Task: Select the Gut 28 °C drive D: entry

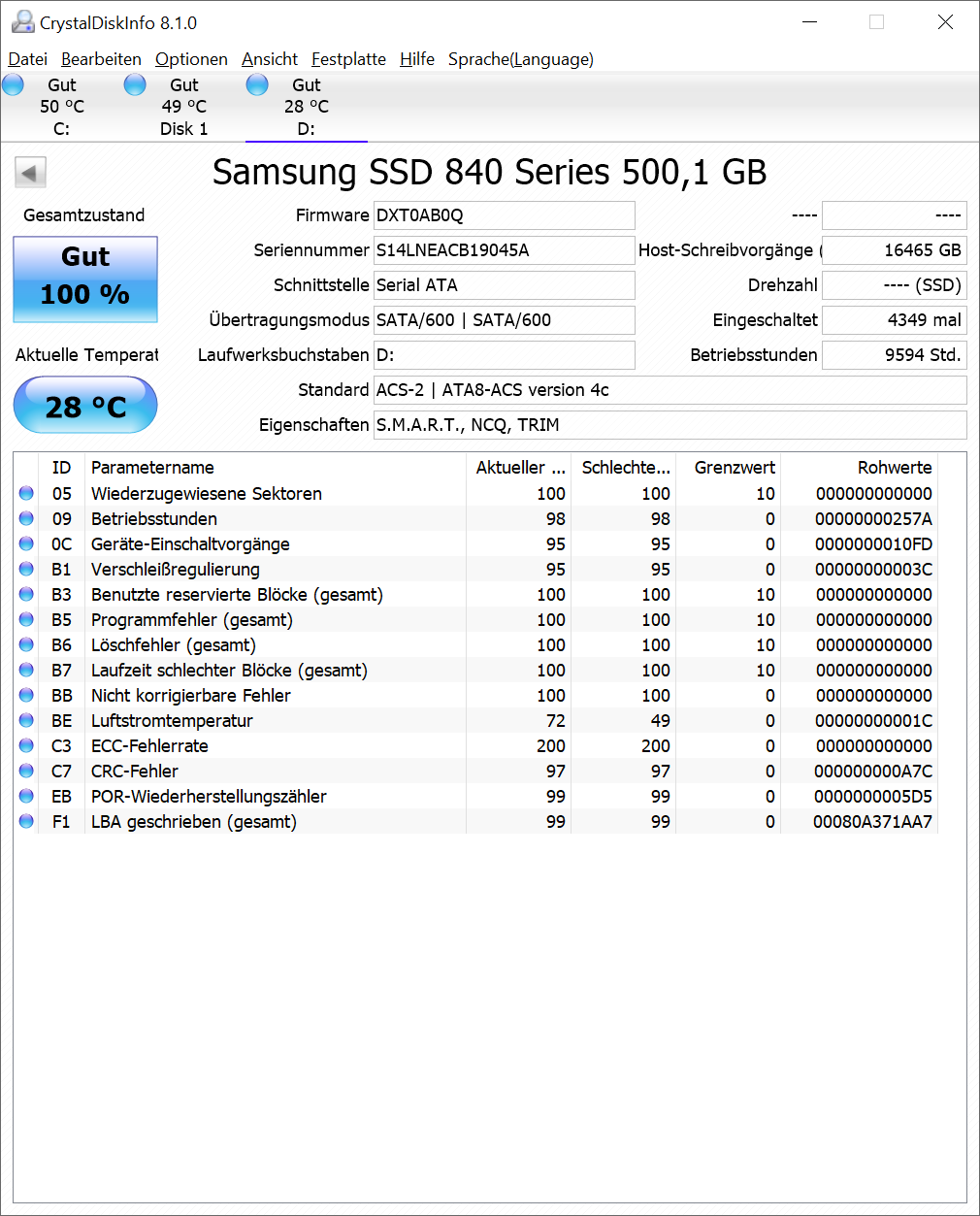Action: coord(307,107)
